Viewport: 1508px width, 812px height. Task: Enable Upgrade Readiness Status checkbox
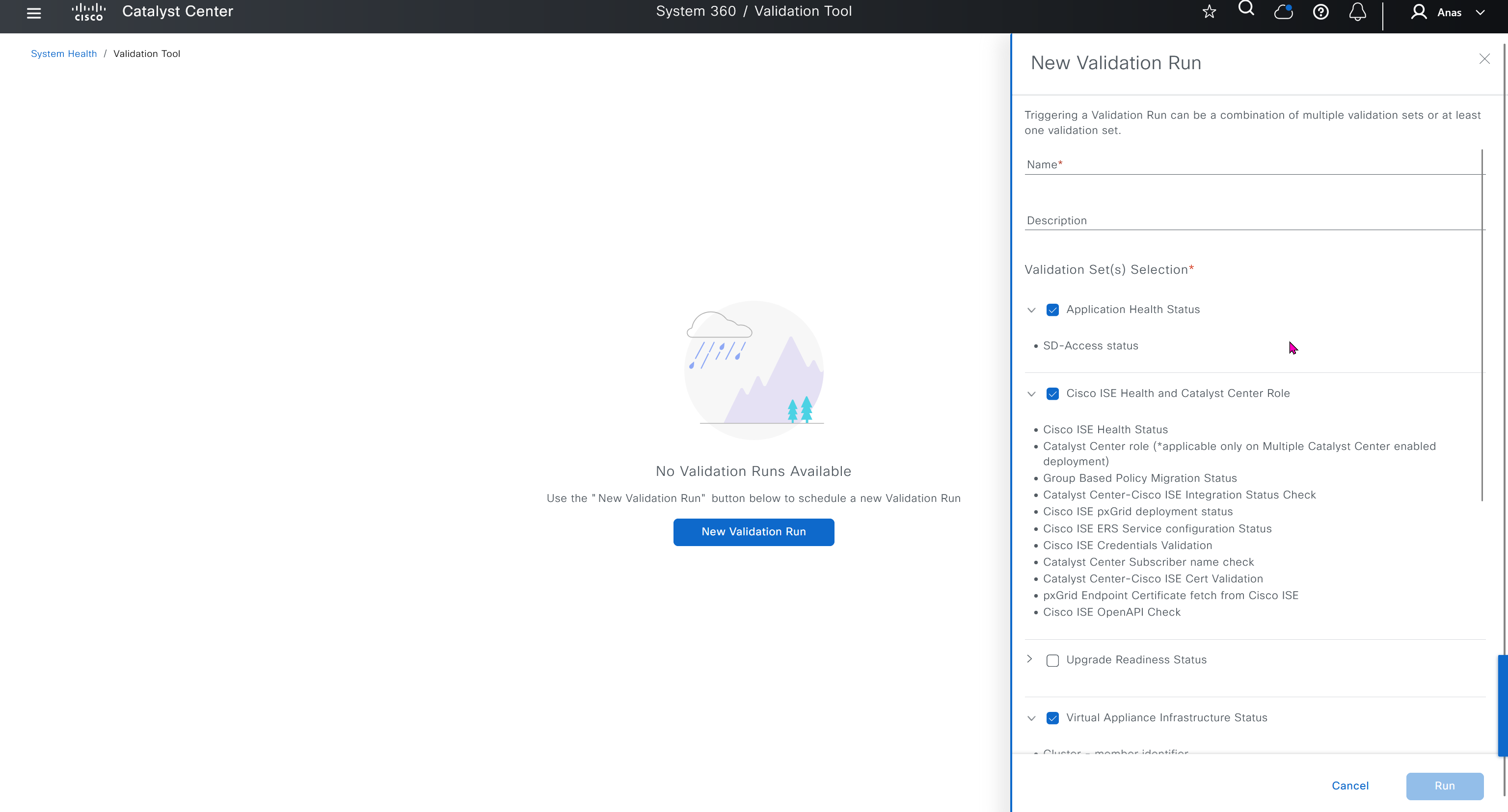click(1052, 660)
